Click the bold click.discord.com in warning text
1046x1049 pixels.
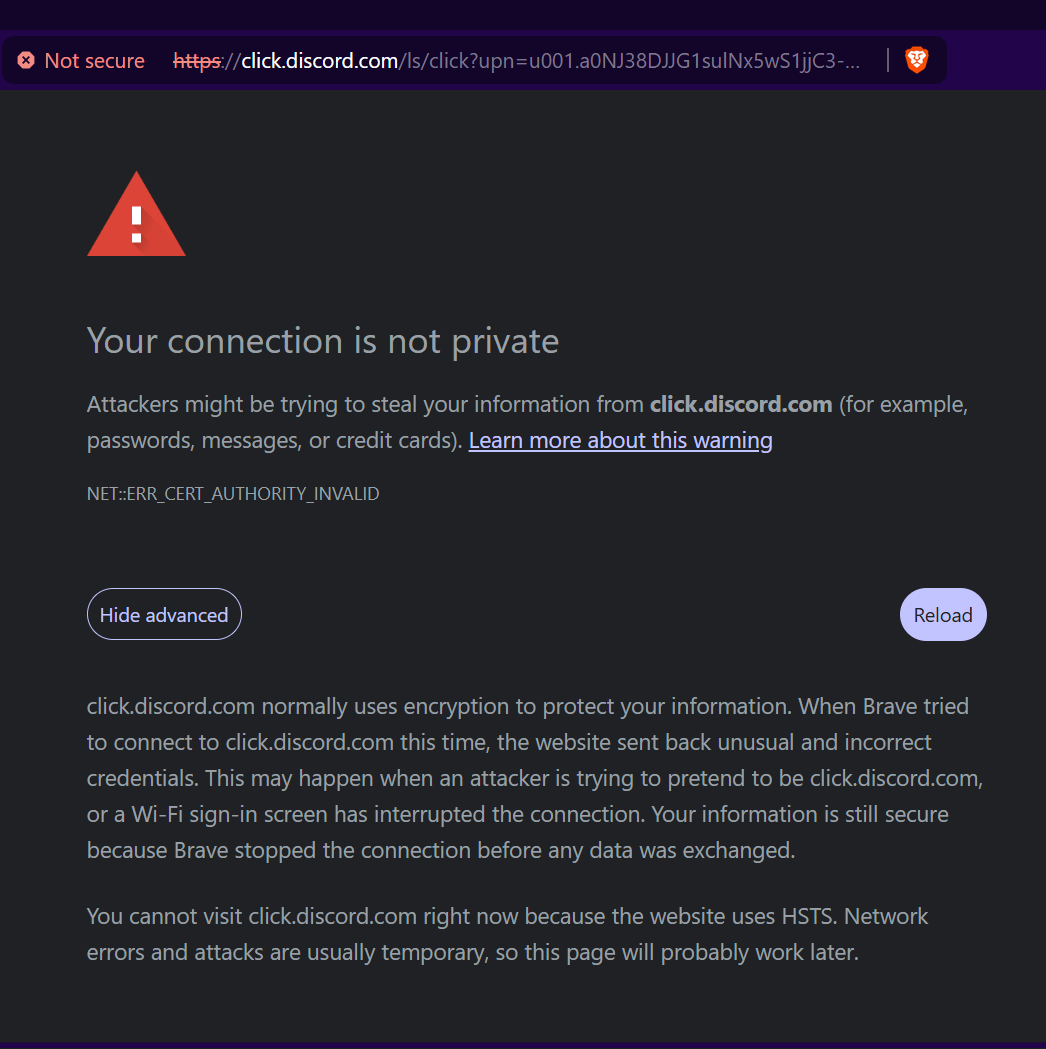(x=741, y=404)
